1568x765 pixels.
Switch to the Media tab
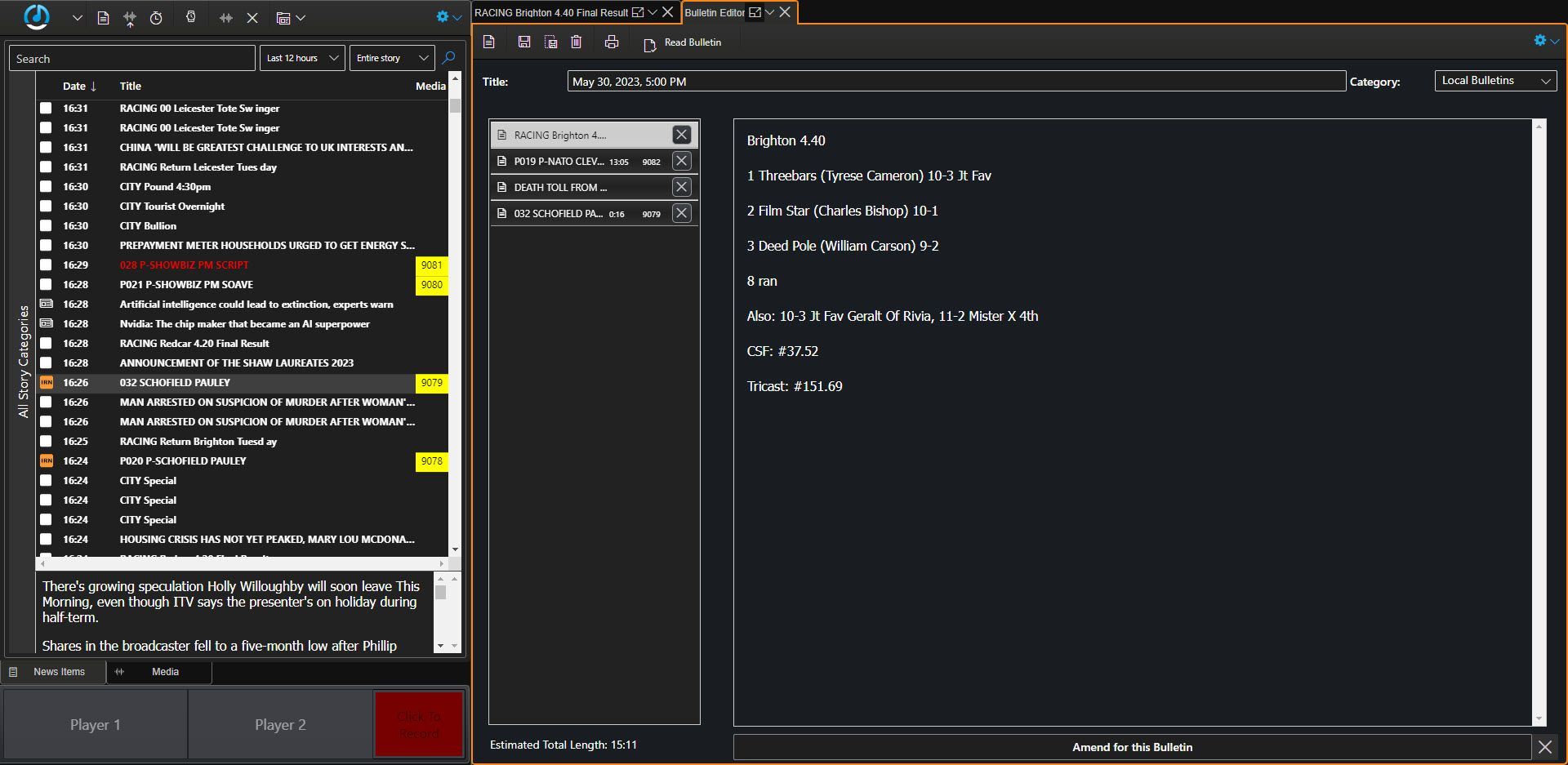click(163, 671)
